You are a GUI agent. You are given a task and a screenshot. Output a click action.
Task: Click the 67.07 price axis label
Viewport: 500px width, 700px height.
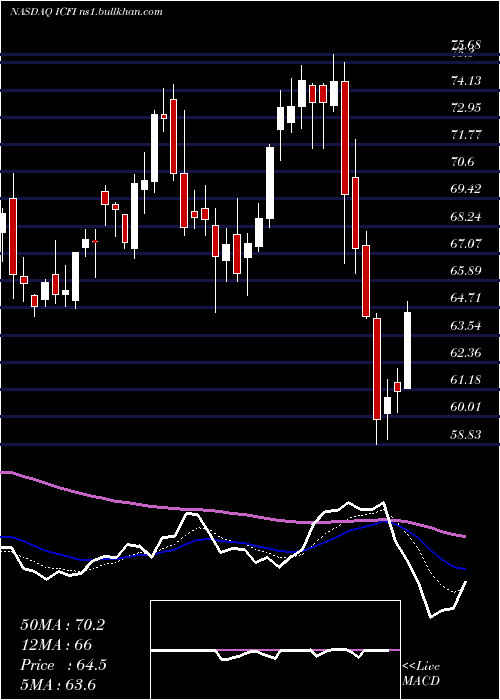pyautogui.click(x=466, y=243)
